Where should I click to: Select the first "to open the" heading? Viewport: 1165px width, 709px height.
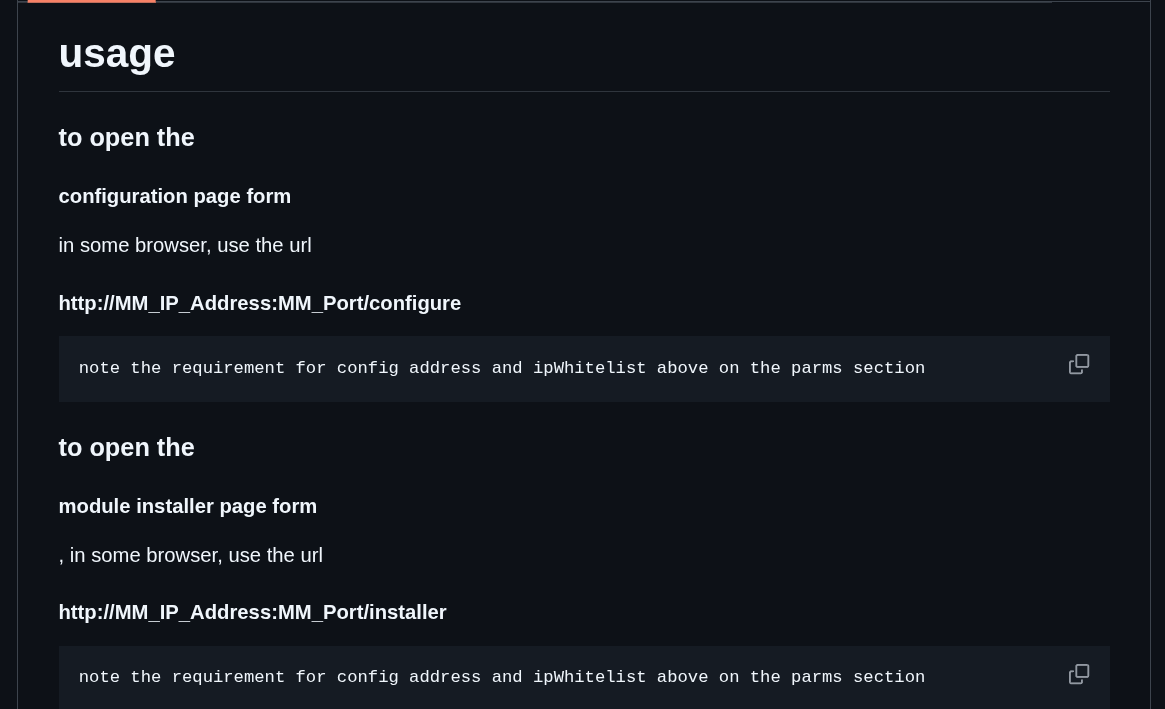(126, 138)
